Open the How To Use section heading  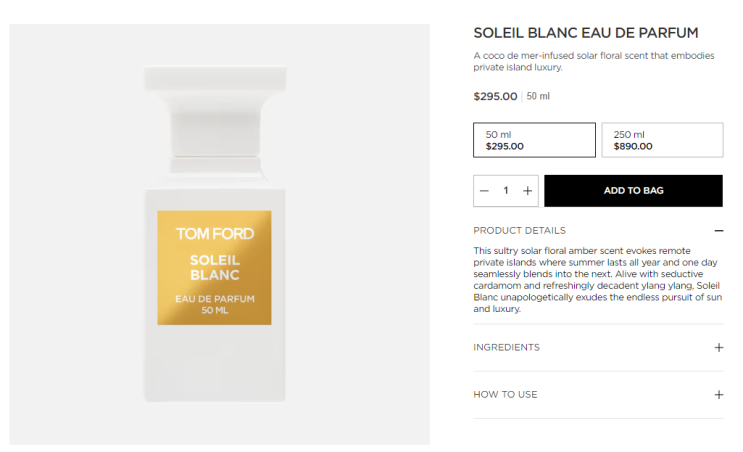[505, 395]
